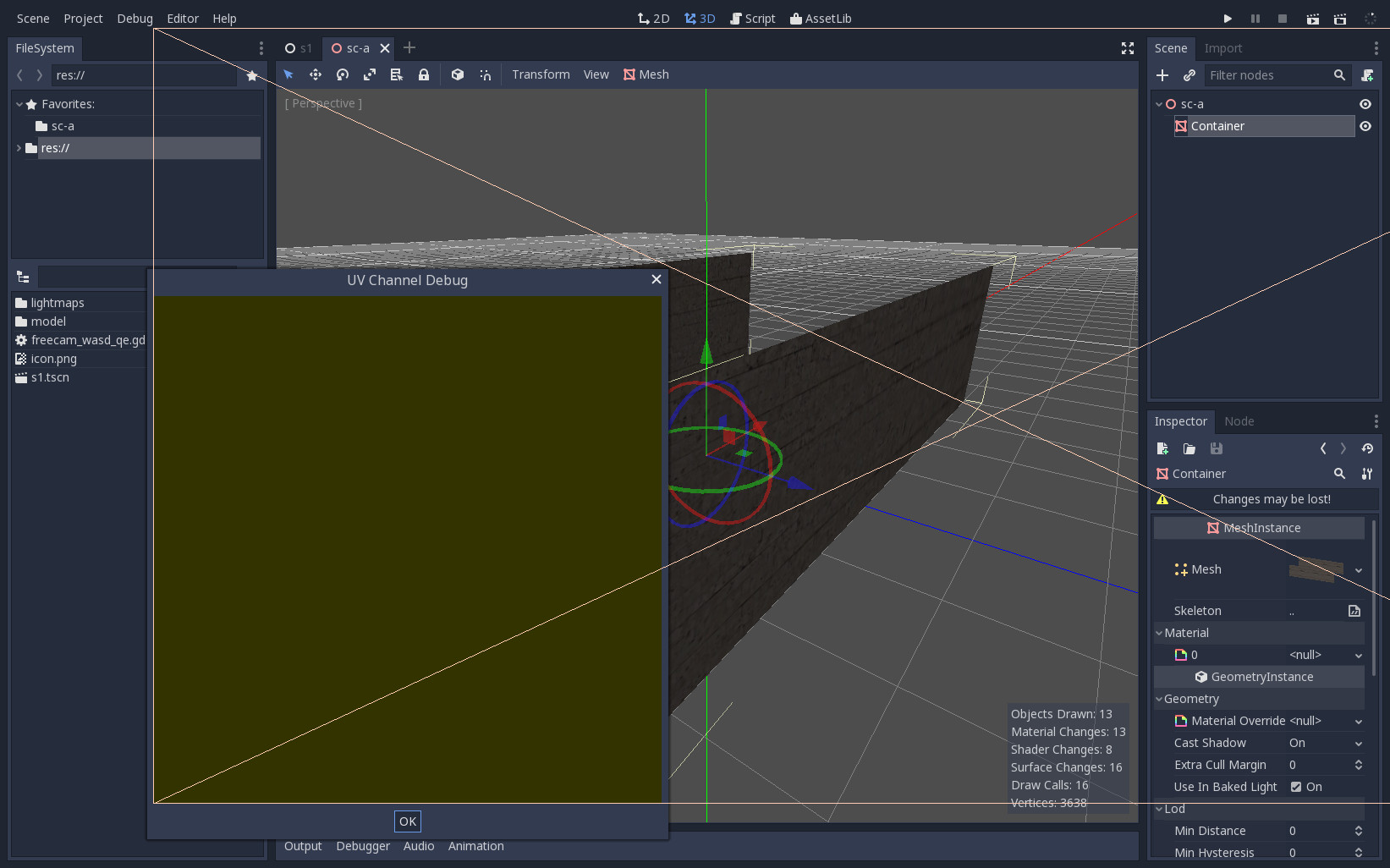Expand the res:// folder
This screenshot has width=1390, height=868.
pyautogui.click(x=19, y=148)
